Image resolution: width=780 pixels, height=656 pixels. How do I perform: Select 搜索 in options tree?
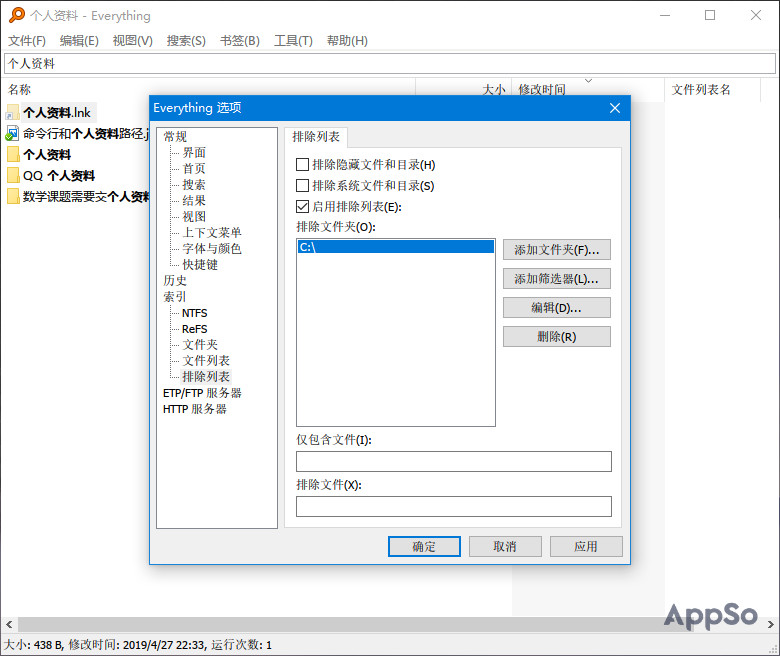point(194,185)
